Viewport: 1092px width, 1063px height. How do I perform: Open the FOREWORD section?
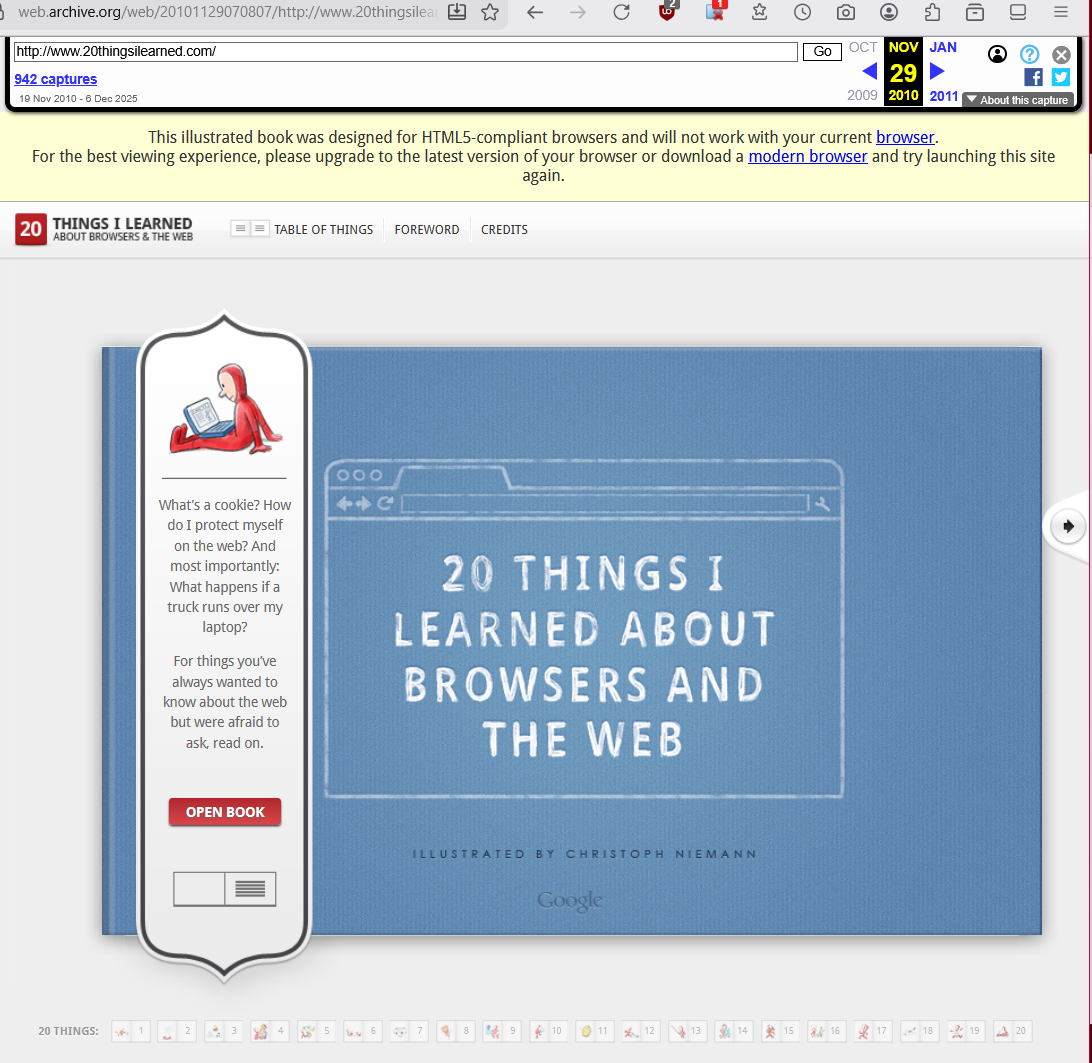tap(427, 229)
